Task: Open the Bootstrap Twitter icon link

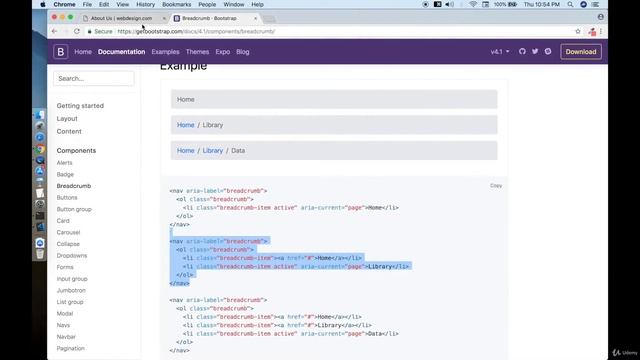Action: [x=535, y=51]
